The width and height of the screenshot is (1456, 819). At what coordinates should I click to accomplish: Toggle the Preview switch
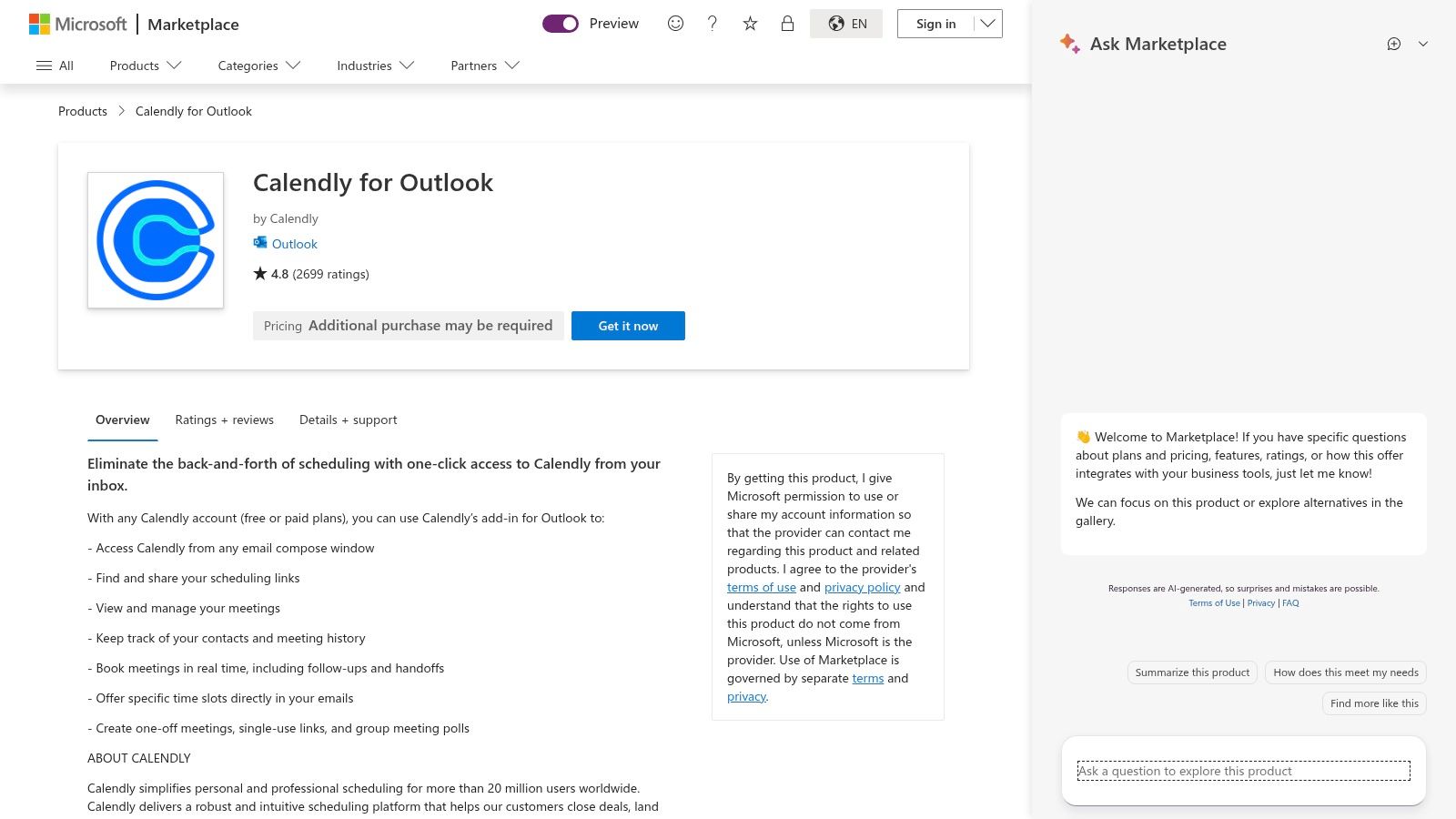coord(561,24)
